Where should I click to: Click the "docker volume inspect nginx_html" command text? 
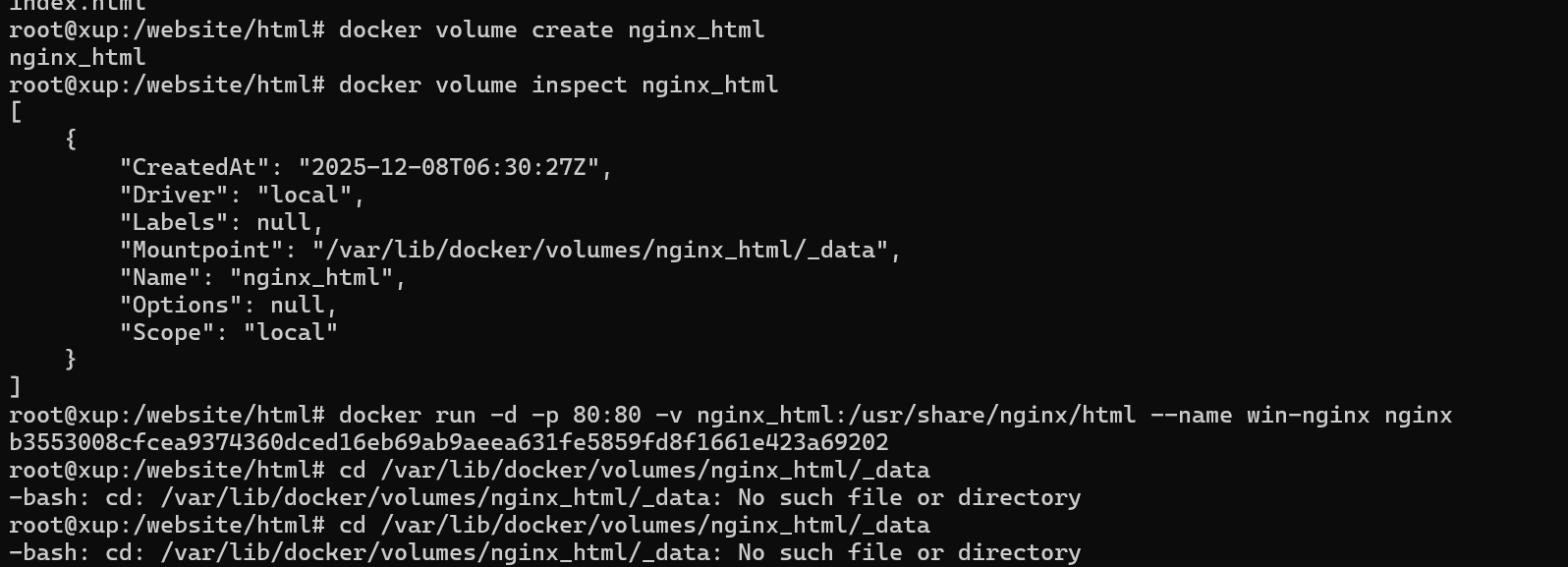(558, 85)
